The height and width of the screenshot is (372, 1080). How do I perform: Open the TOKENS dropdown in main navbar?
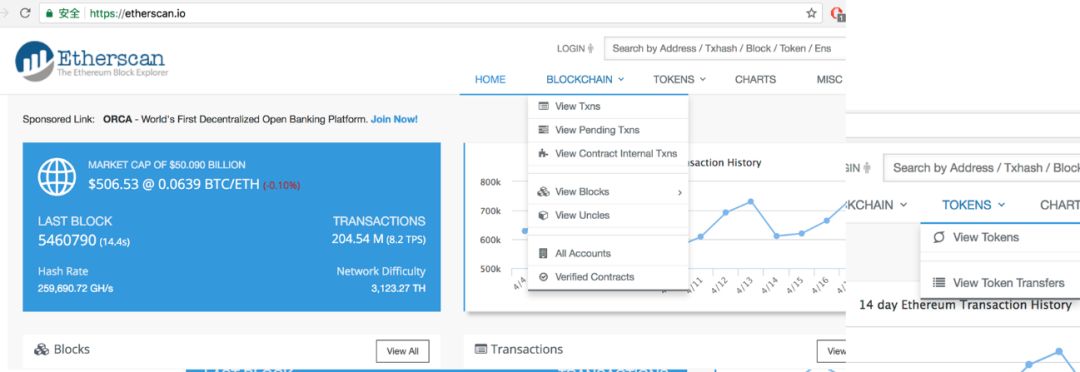click(x=679, y=79)
